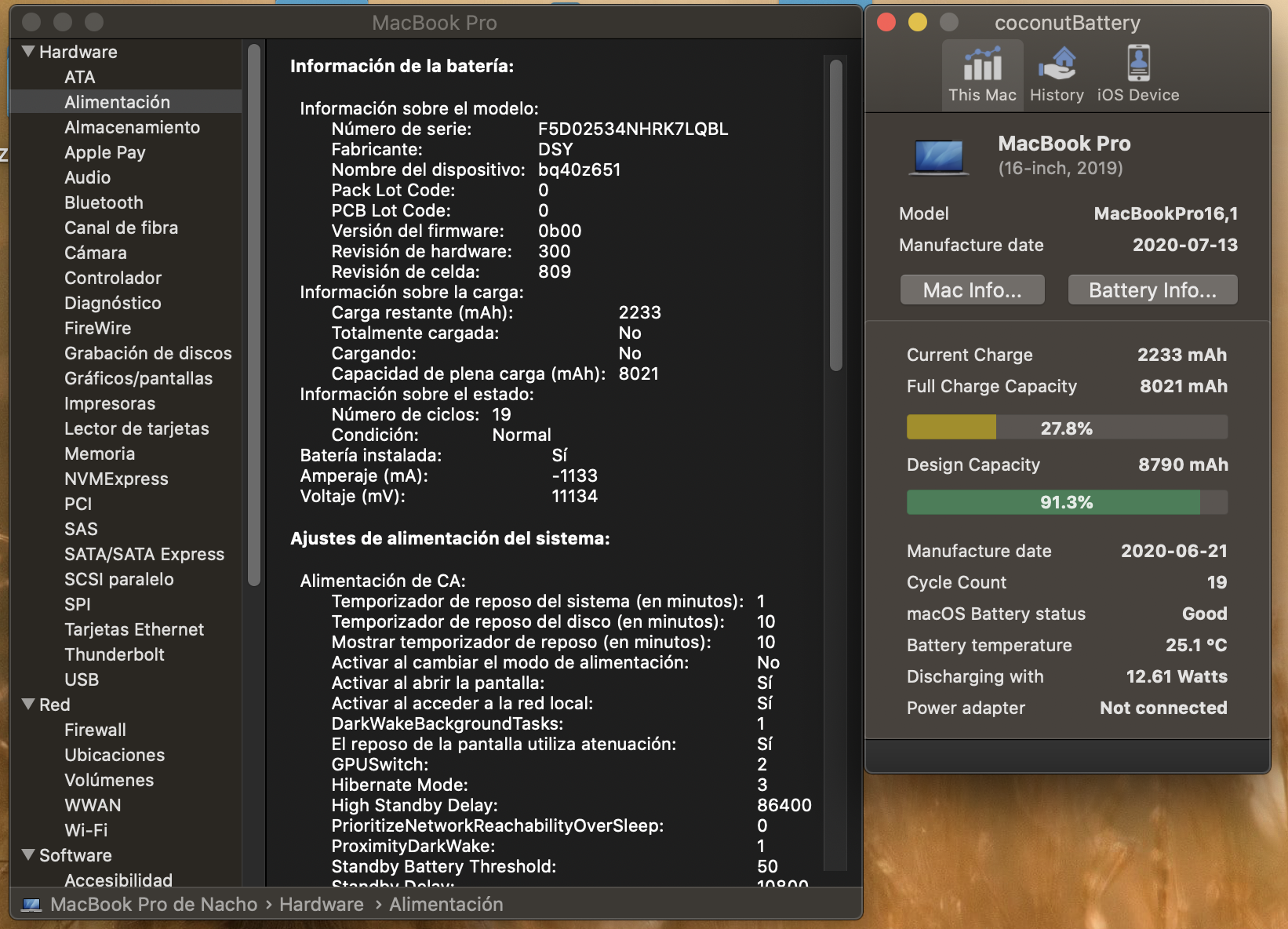Select SCSI paralelo in the sidebar
The height and width of the screenshot is (929, 1288).
[x=118, y=579]
